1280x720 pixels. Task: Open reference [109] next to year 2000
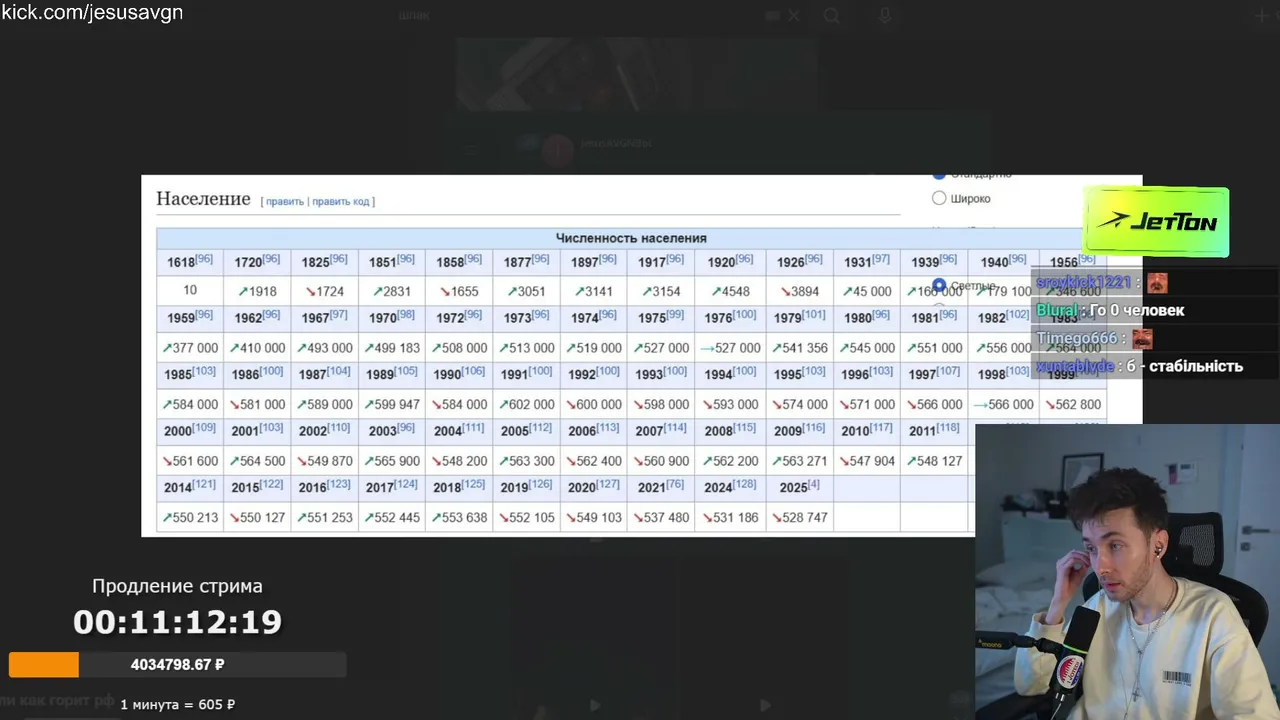point(204,427)
